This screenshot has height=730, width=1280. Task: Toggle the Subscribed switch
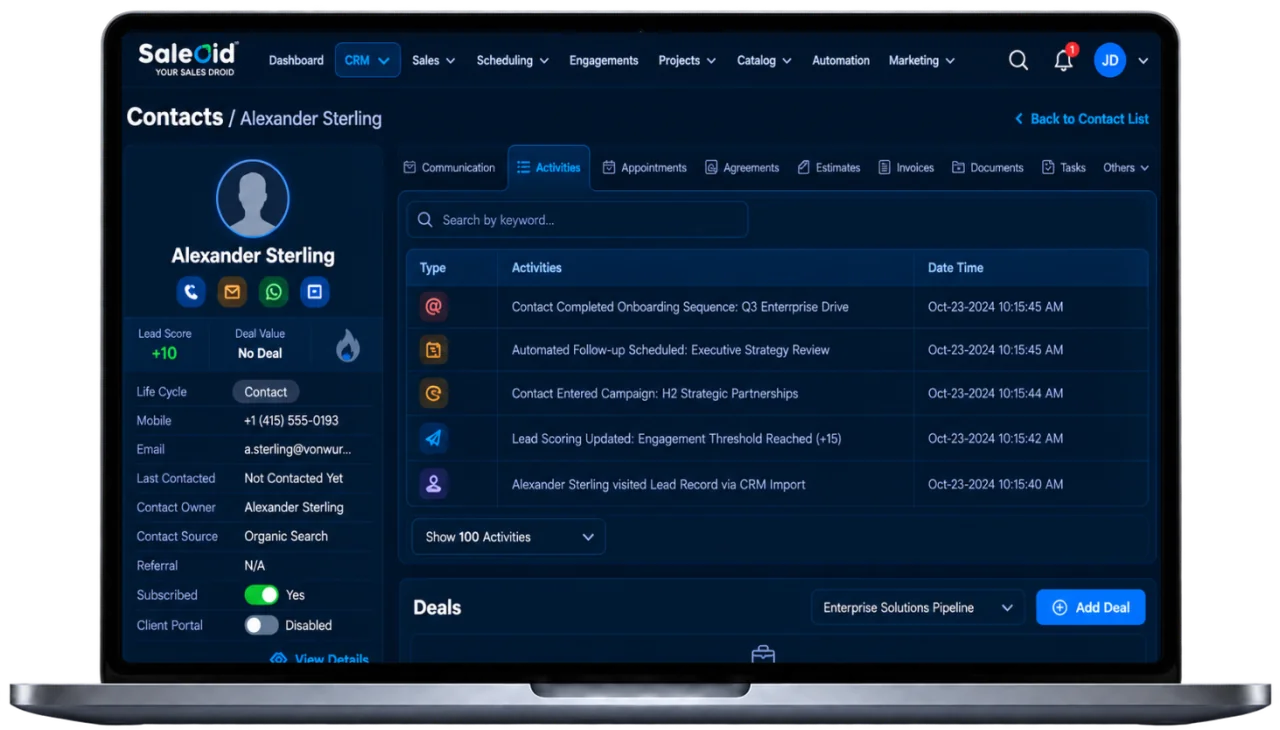pos(262,595)
